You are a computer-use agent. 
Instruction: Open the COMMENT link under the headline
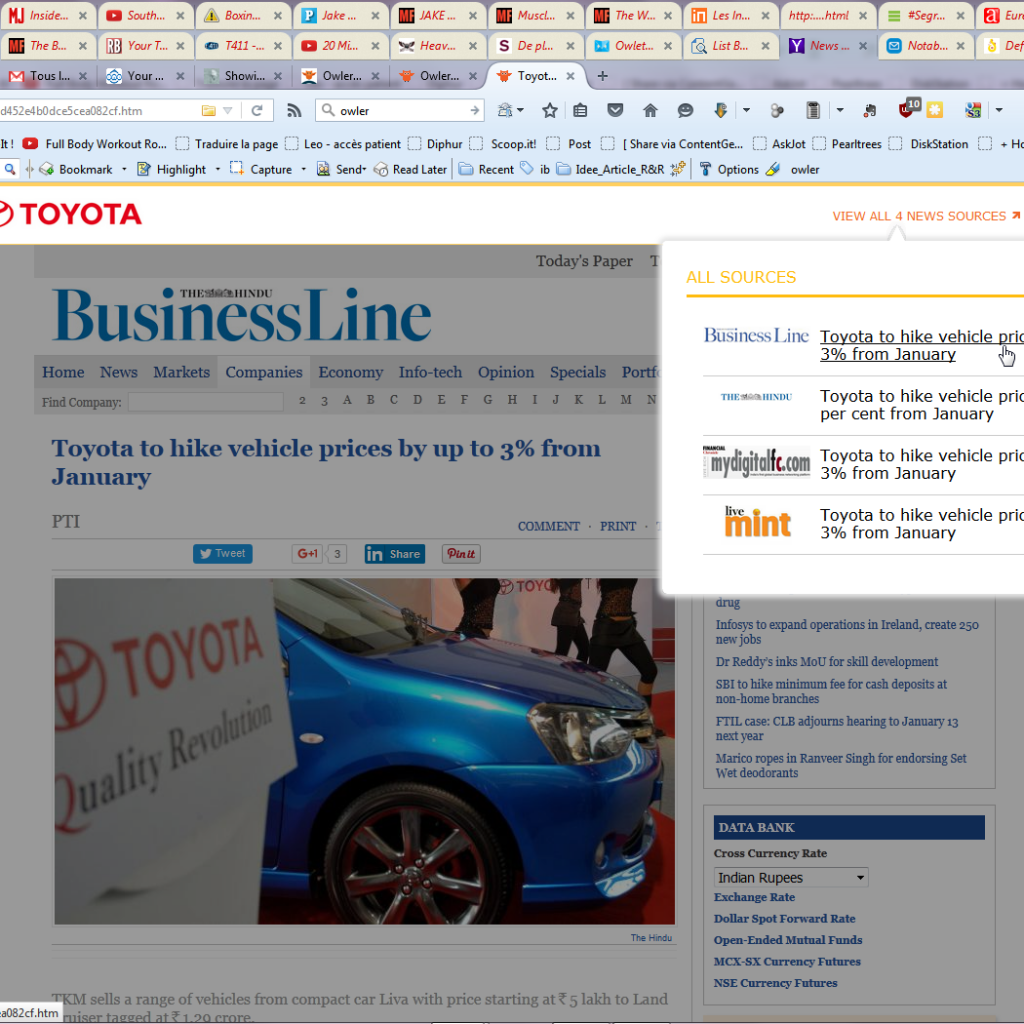(549, 526)
